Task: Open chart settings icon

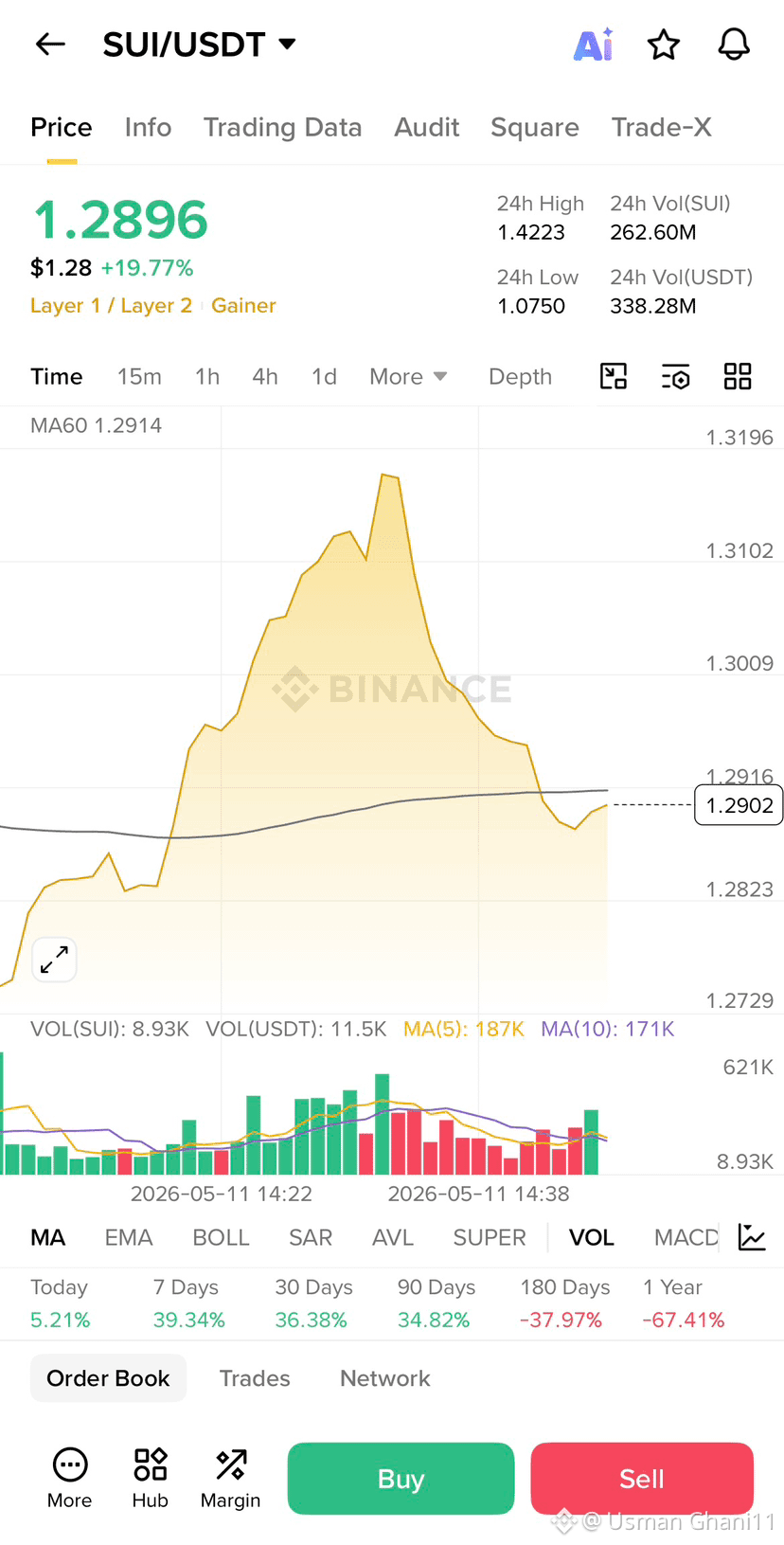Action: 675,376
